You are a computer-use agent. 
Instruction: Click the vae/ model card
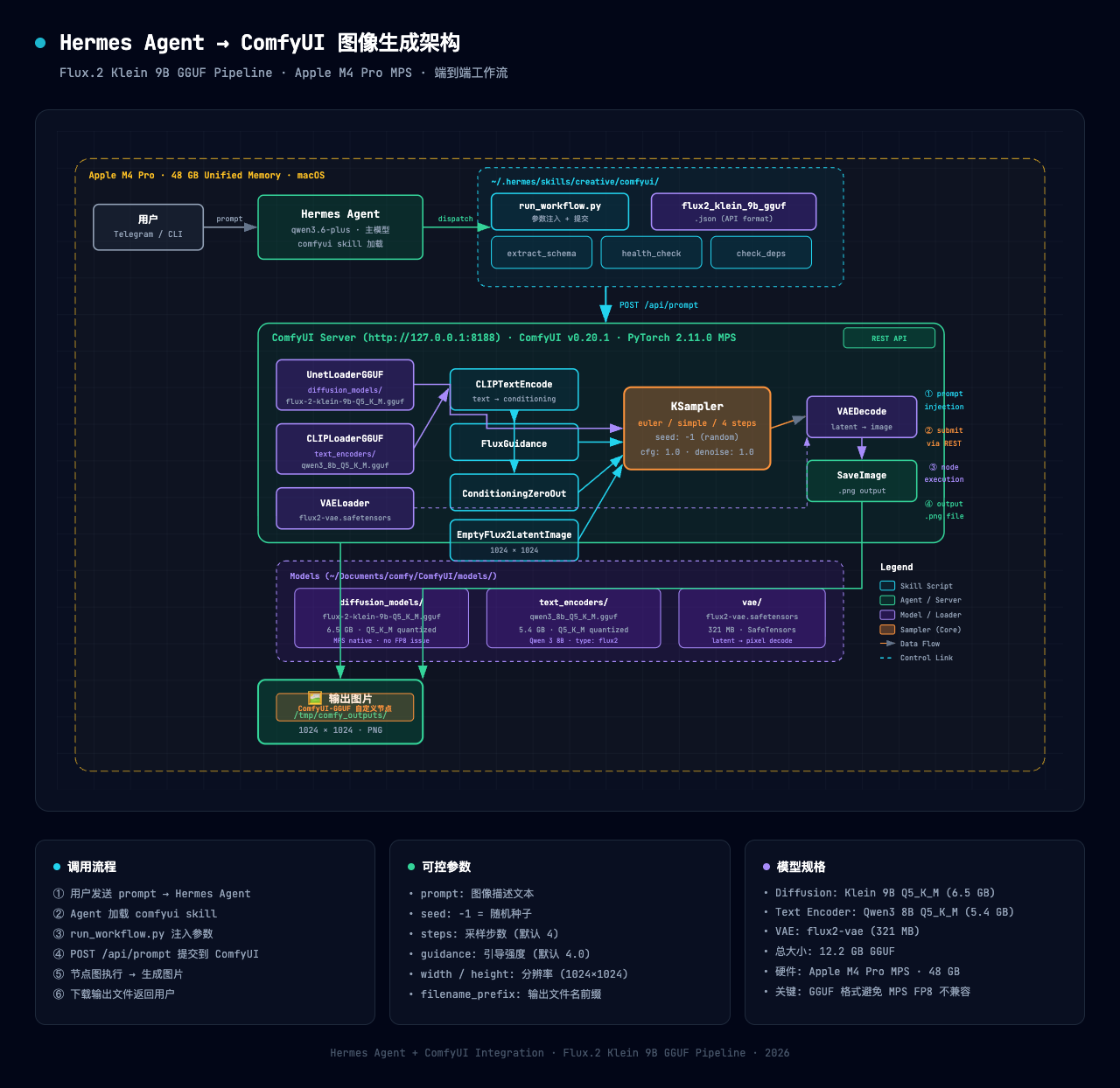(x=752, y=618)
